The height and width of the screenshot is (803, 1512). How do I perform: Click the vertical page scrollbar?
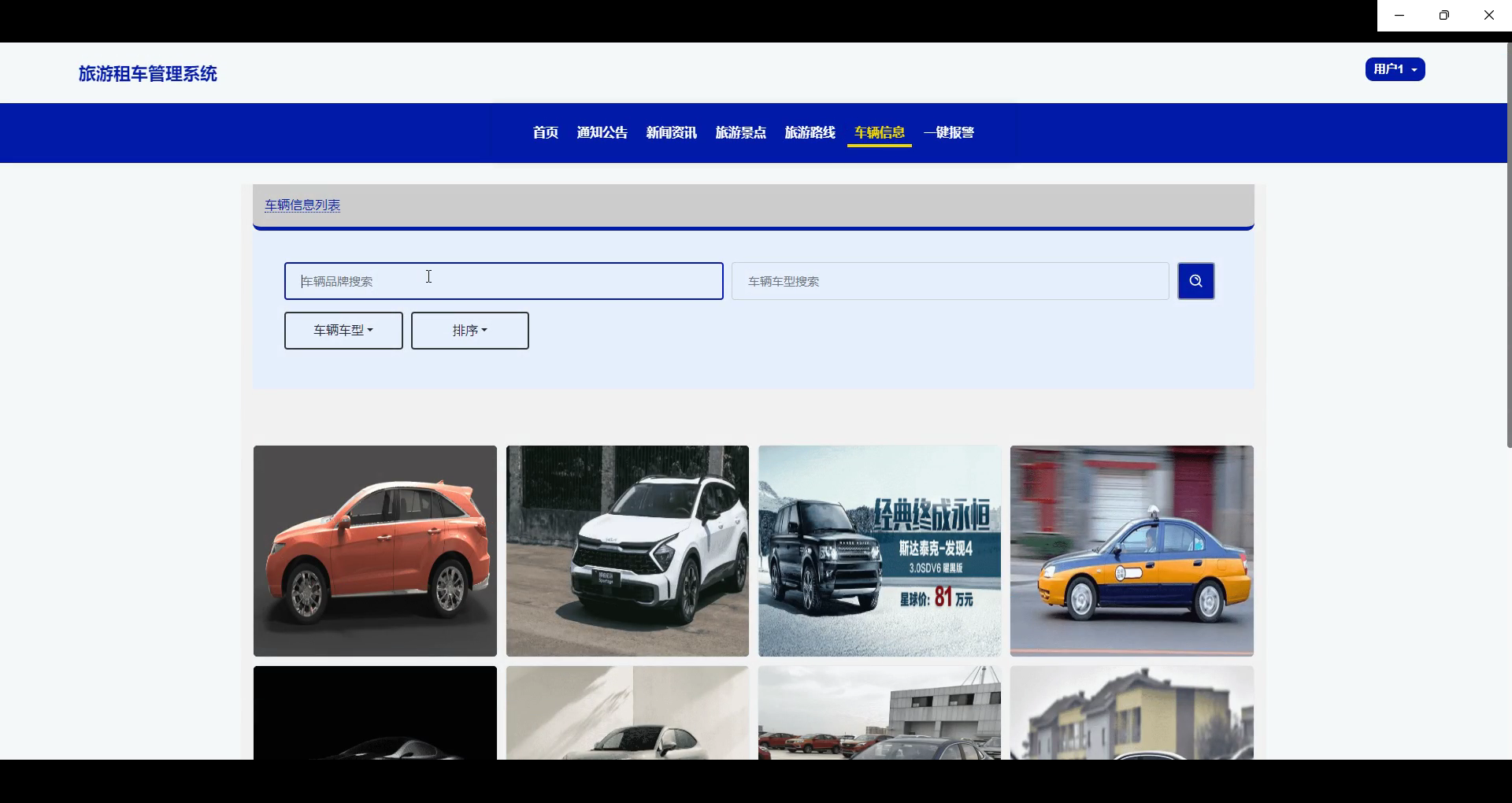(1509, 246)
